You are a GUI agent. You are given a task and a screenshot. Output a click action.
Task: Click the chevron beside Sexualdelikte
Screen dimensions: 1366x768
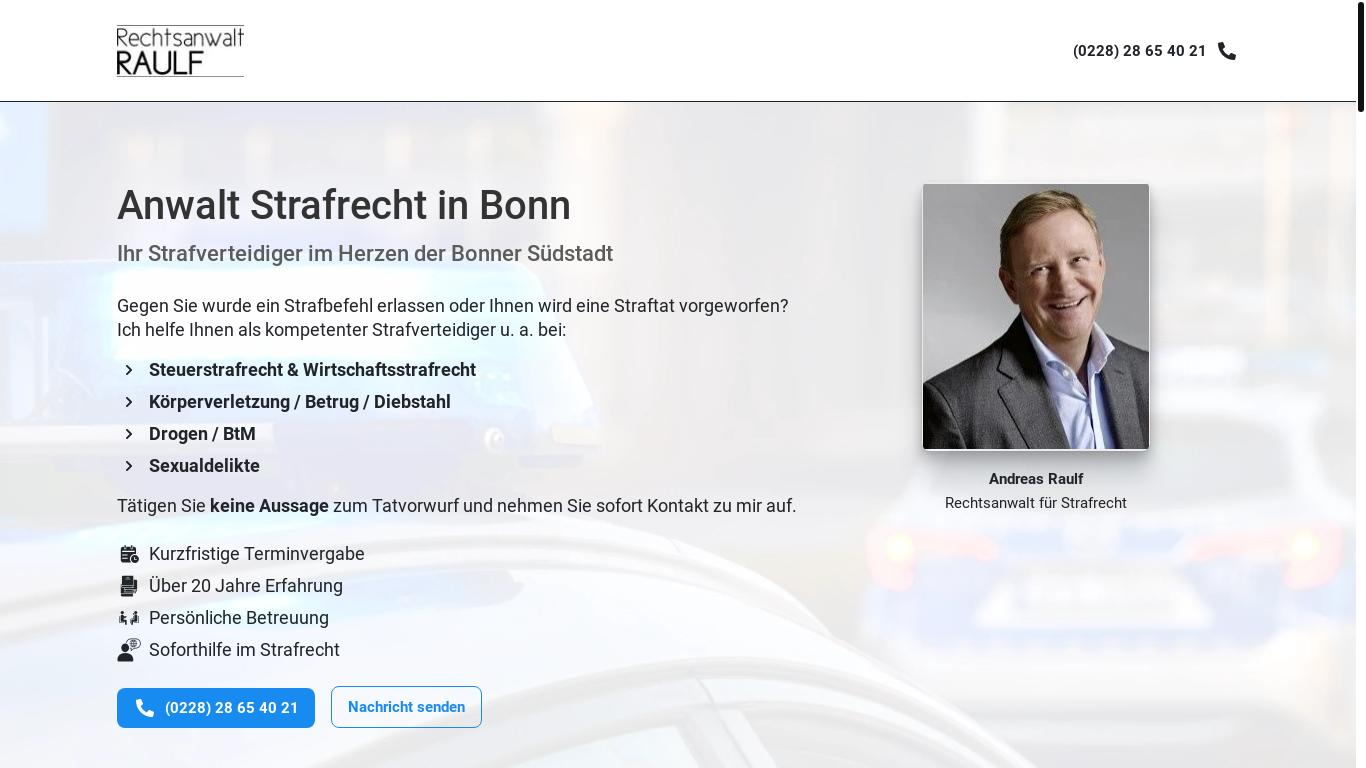point(129,466)
